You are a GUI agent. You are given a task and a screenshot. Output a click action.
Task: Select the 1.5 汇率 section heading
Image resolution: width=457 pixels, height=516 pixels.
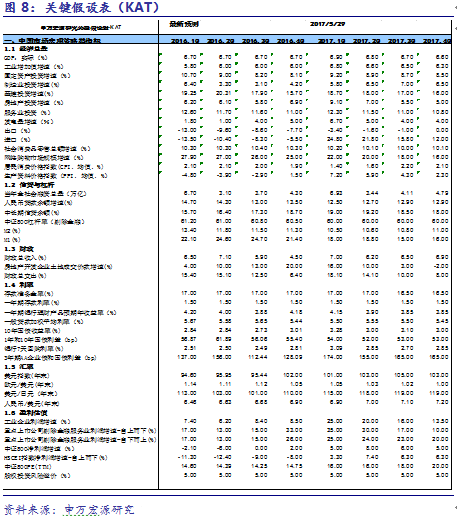click(x=19, y=367)
